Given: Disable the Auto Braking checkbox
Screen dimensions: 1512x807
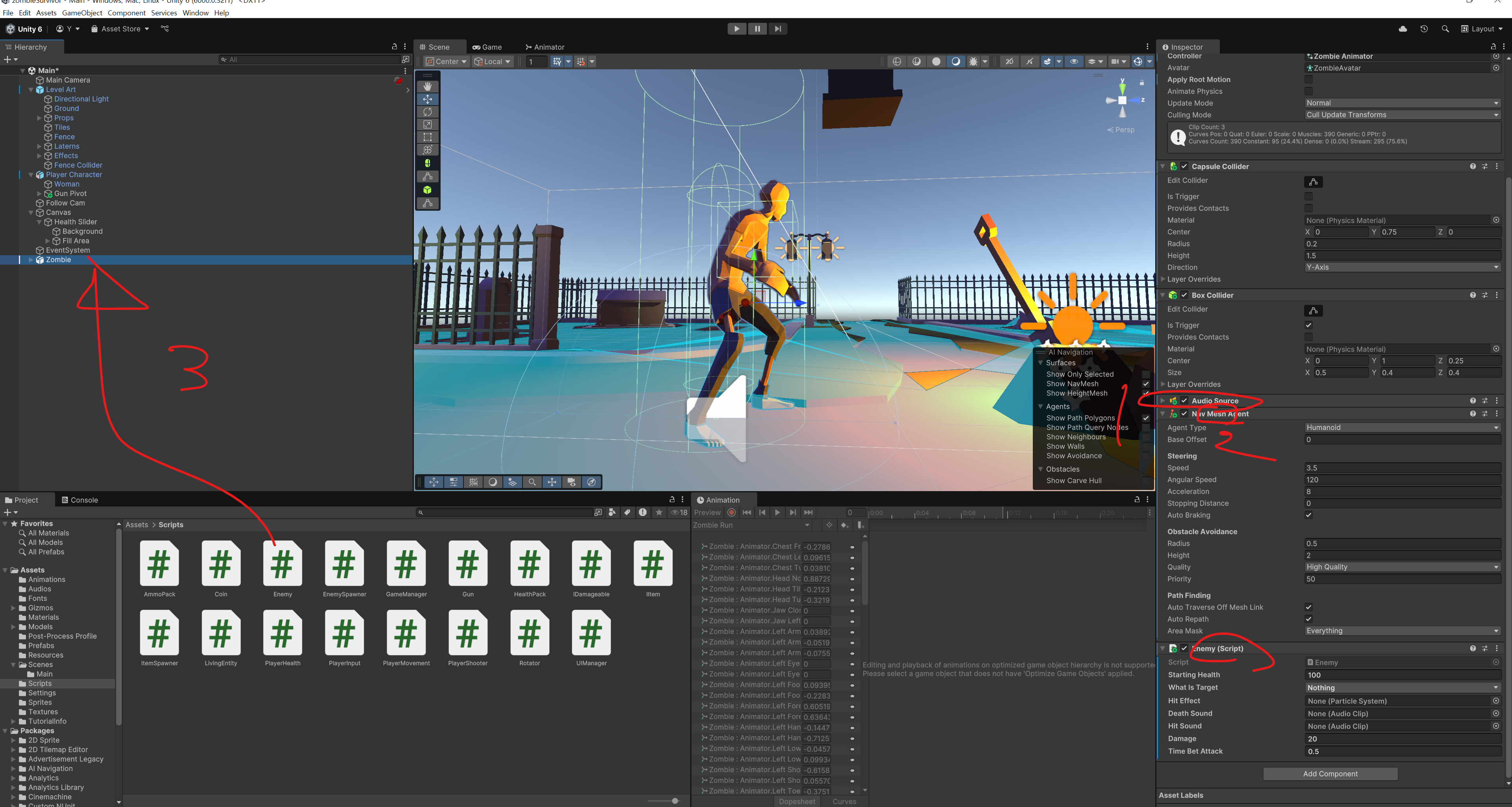Looking at the screenshot, I should click(x=1308, y=515).
